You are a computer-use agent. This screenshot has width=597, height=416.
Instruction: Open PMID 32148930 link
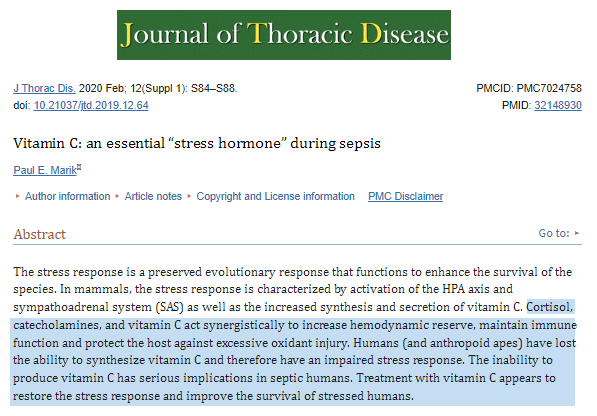[x=558, y=105]
